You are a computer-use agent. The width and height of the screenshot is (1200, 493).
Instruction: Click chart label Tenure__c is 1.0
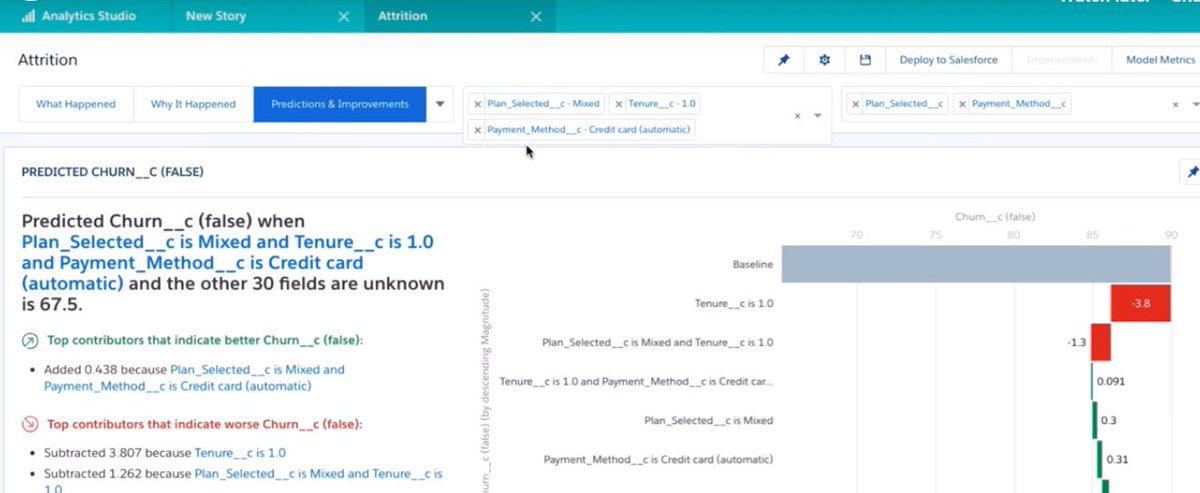click(x=733, y=303)
